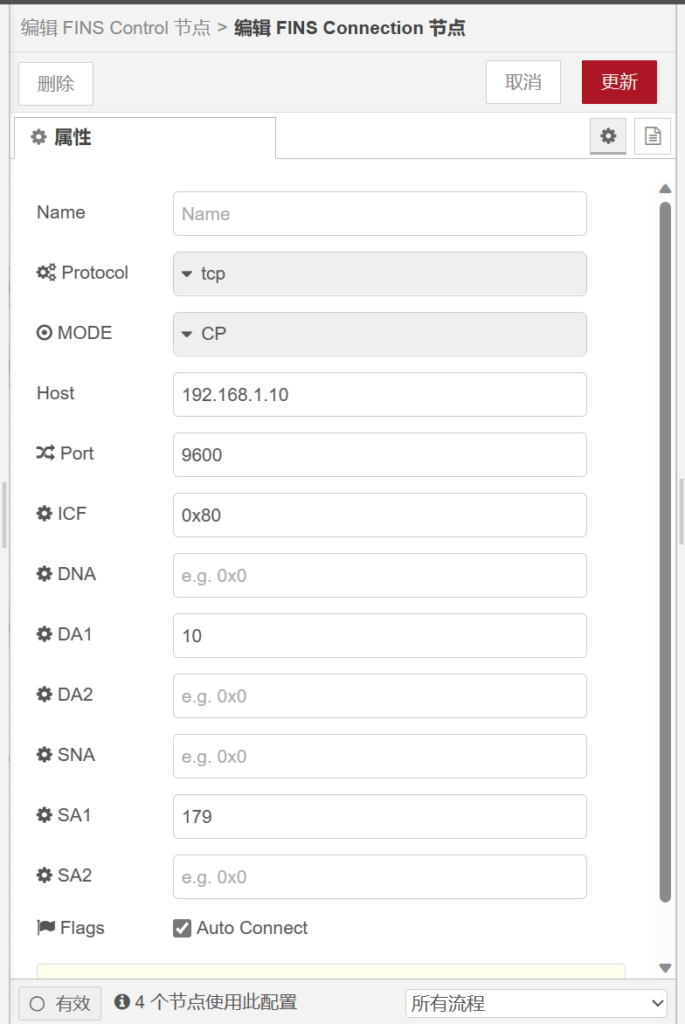Screen dimensions: 685x1024
Task: Click the info icon near node usage count
Action: click(x=122, y=1002)
